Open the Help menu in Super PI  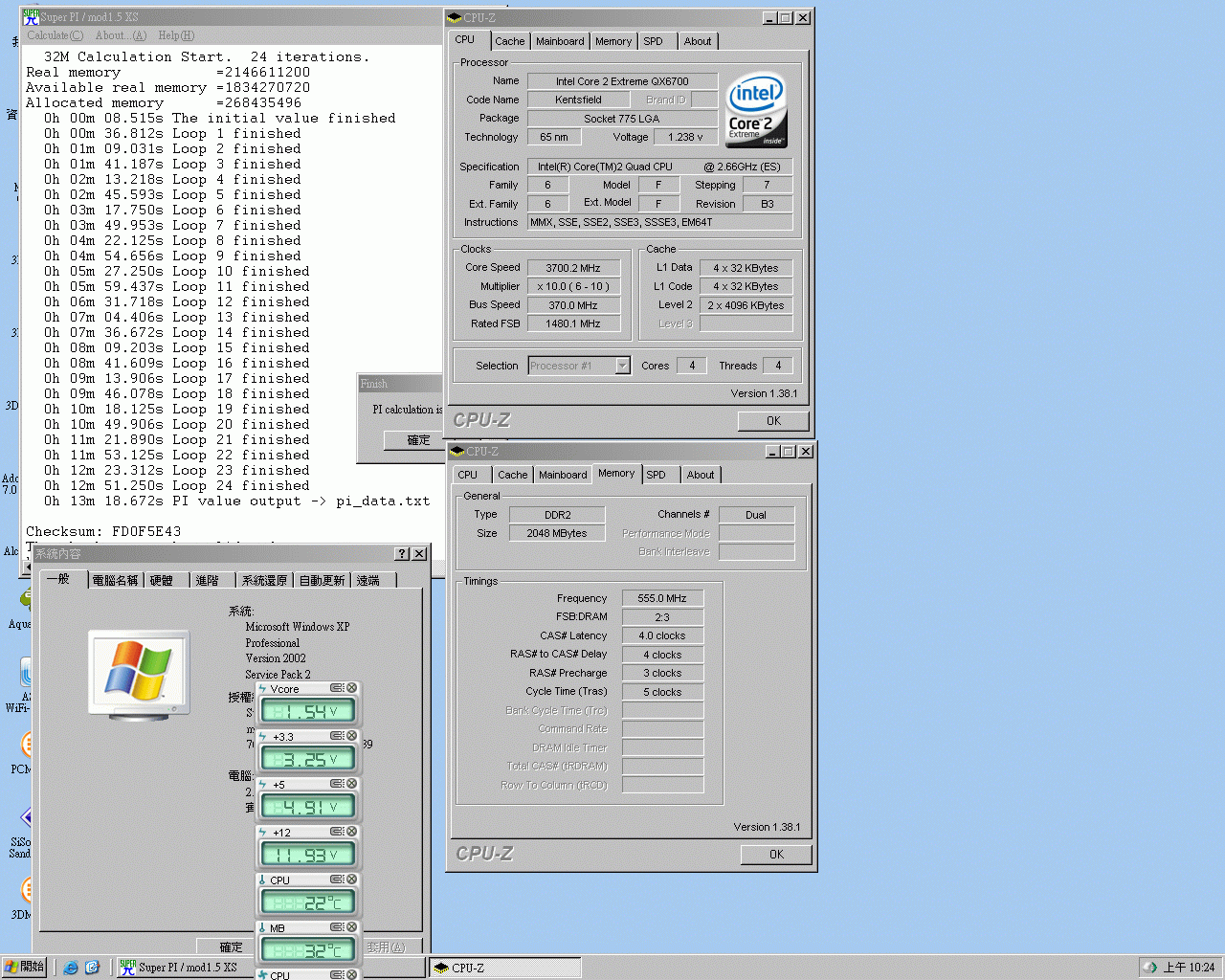(176, 35)
